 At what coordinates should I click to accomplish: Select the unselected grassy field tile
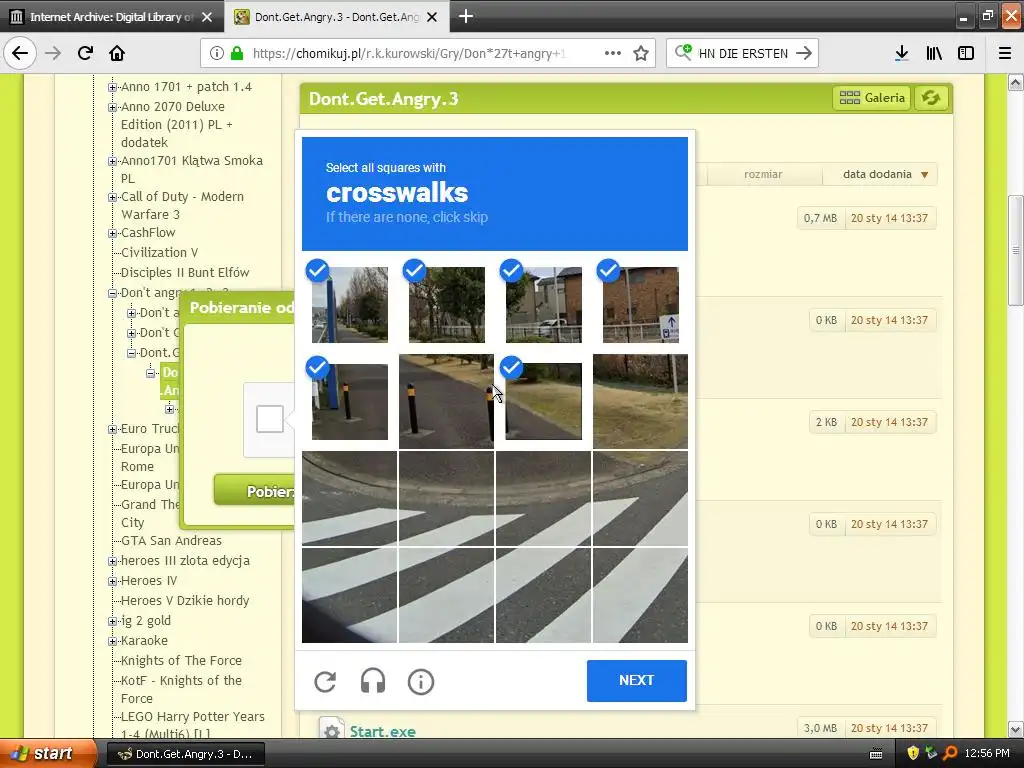[641, 402]
